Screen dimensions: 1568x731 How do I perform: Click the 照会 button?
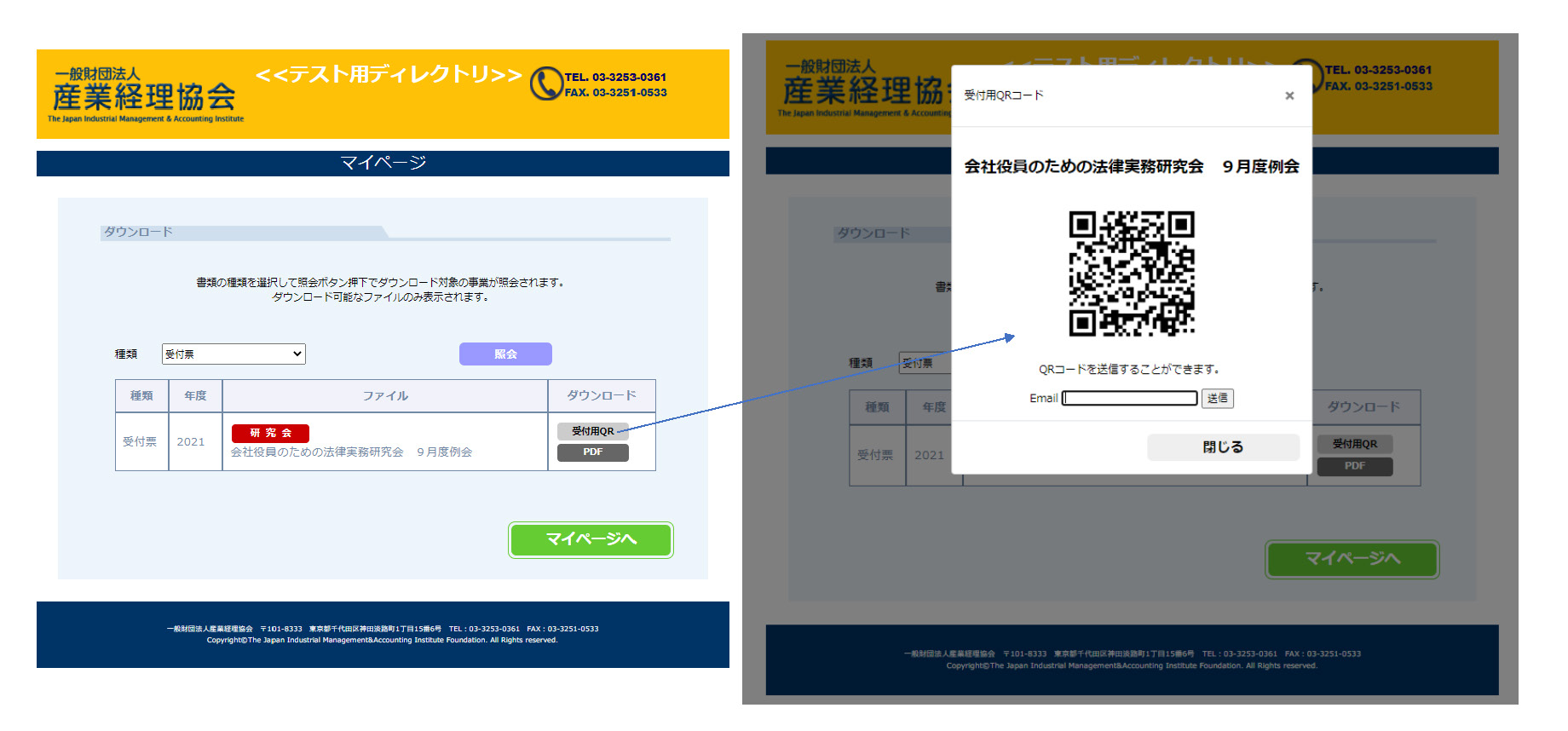[505, 354]
